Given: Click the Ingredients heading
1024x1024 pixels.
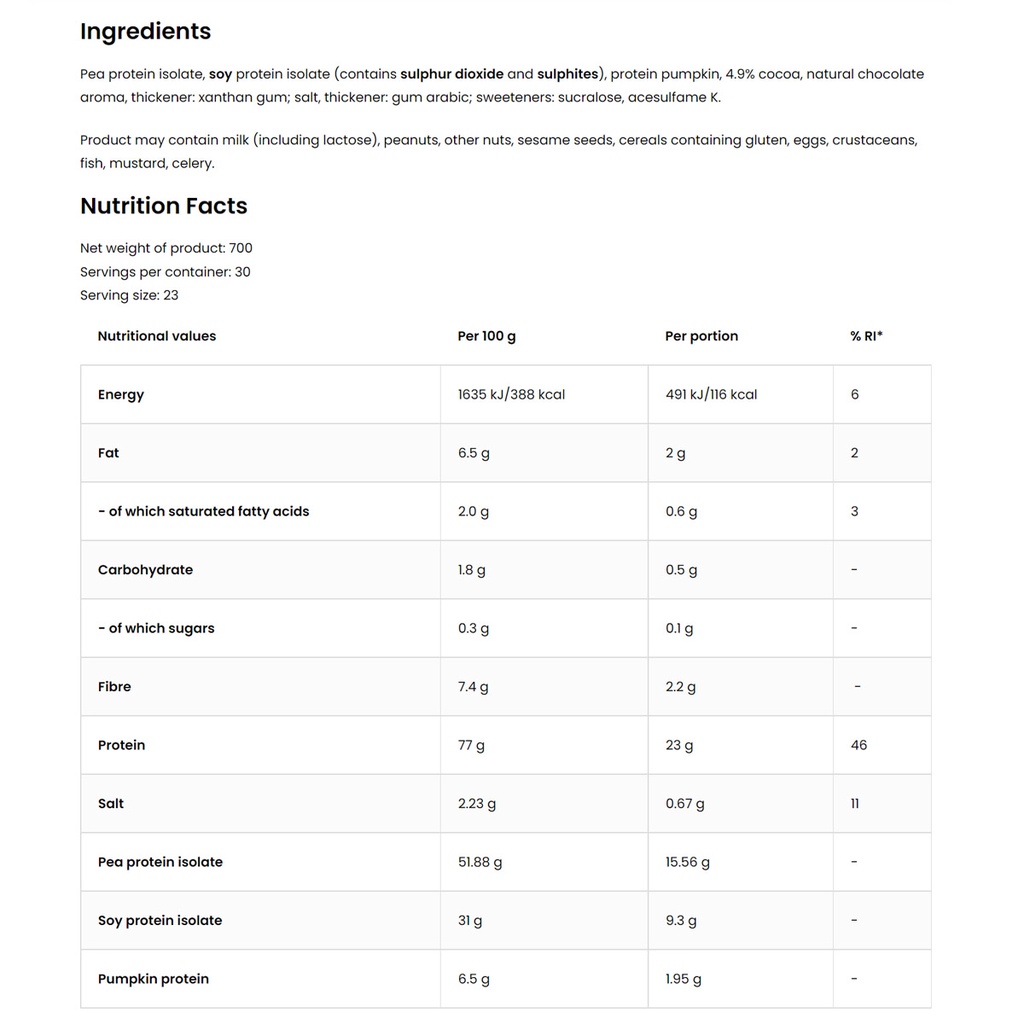Looking at the screenshot, I should (x=145, y=31).
